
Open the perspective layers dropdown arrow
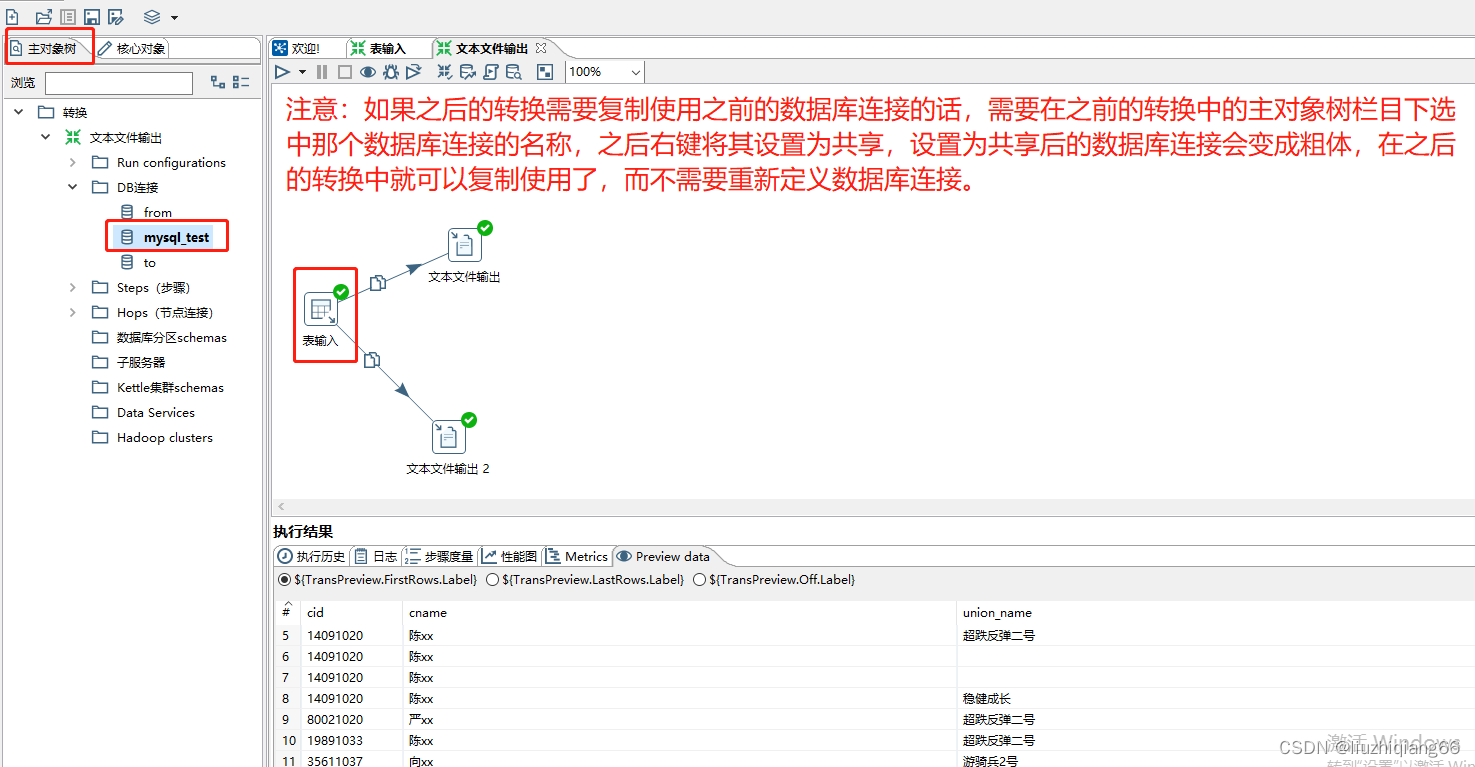tap(174, 18)
